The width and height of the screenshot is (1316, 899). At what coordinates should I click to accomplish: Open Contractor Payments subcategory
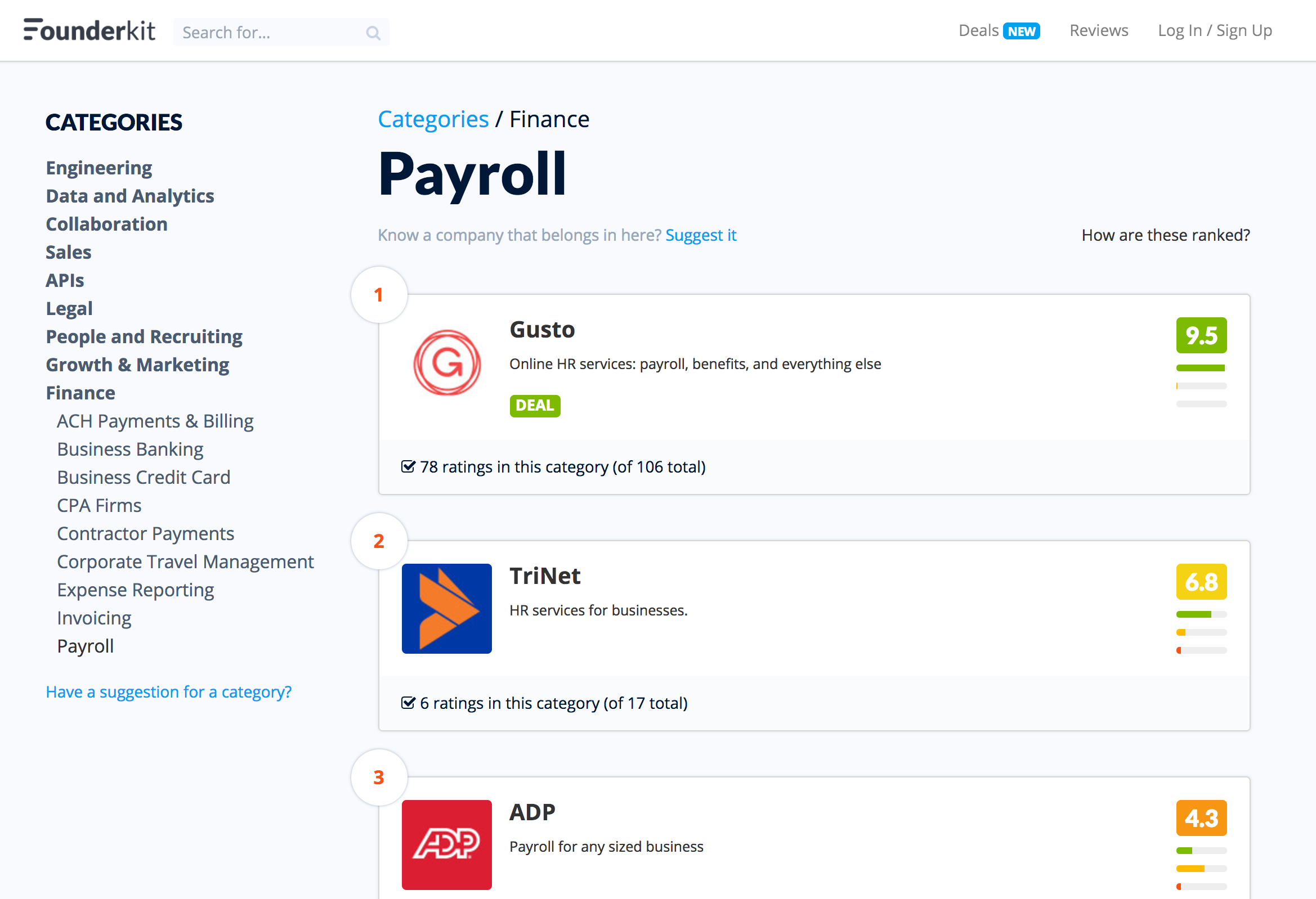click(x=146, y=534)
